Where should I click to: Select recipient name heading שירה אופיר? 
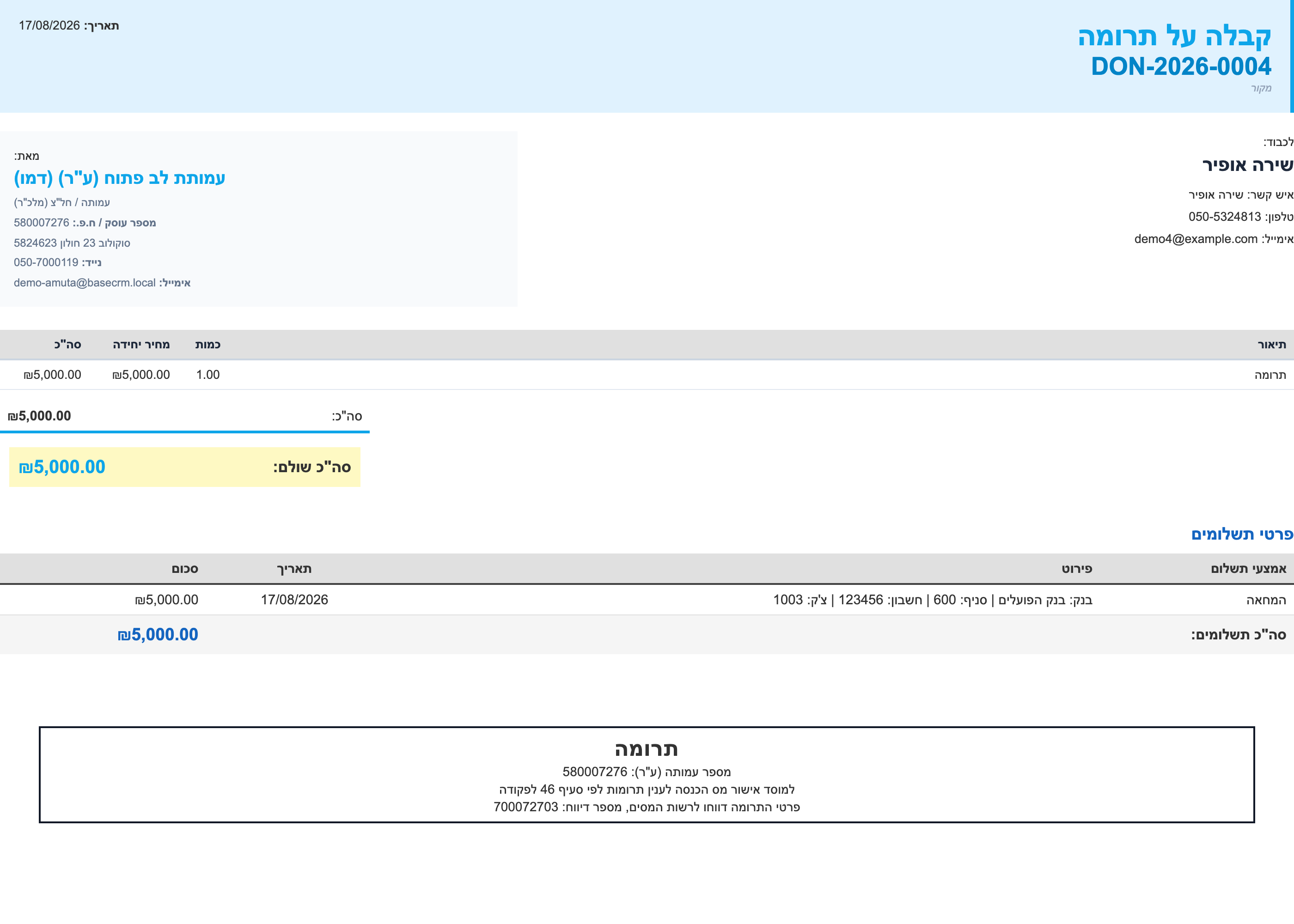click(x=1248, y=165)
